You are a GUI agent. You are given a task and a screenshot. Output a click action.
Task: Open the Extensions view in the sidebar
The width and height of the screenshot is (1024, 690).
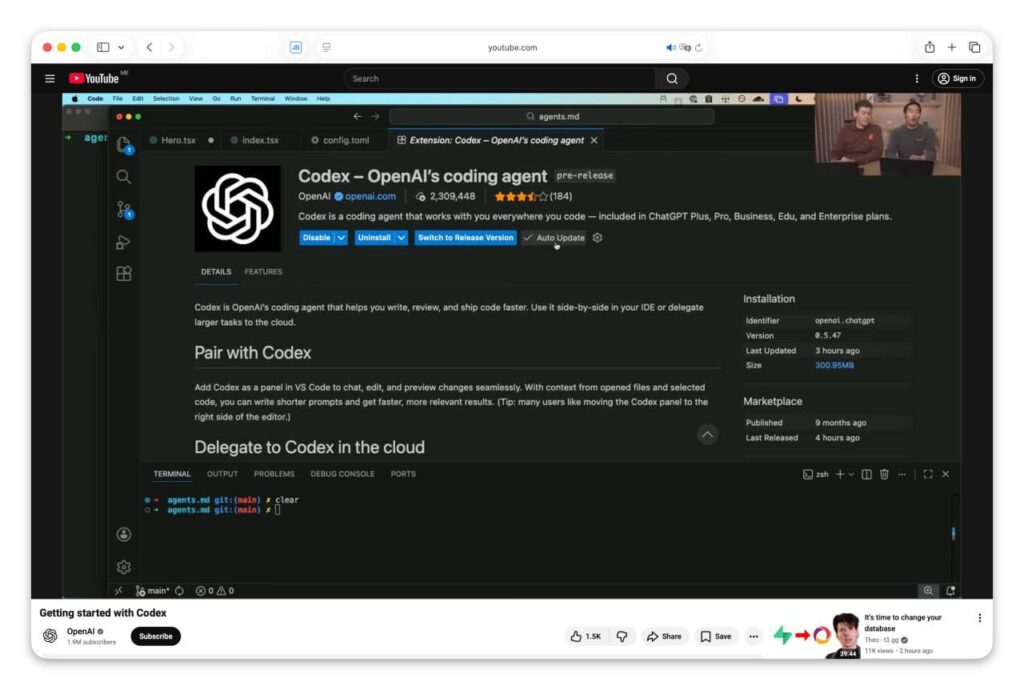[124, 273]
